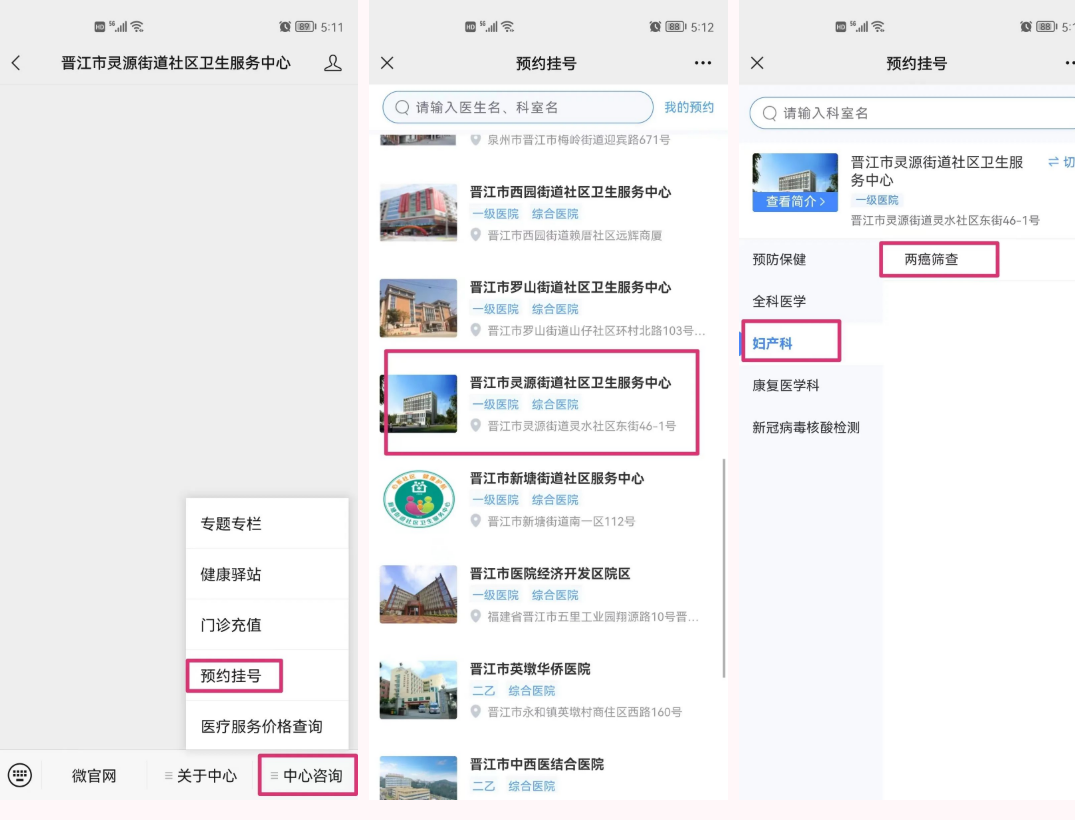The height and width of the screenshot is (820, 1075).
Task: Select the 妇产科 department tab
Action: click(x=773, y=343)
